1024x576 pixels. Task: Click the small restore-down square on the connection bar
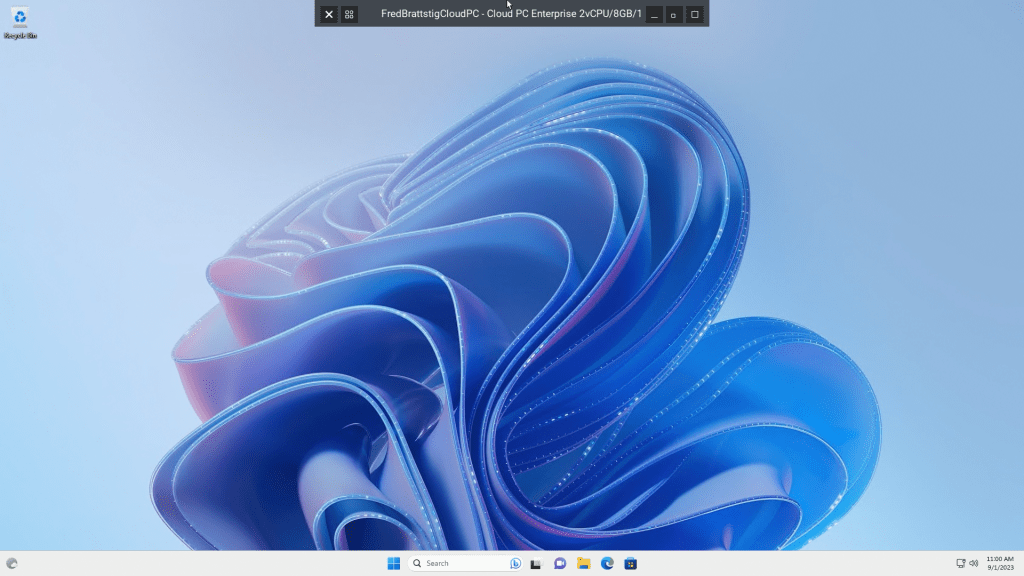point(674,14)
